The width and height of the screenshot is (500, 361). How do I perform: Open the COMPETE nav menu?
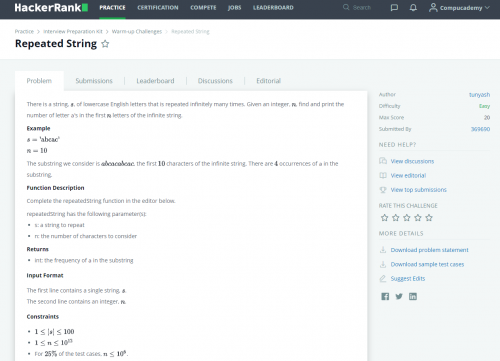click(x=203, y=8)
